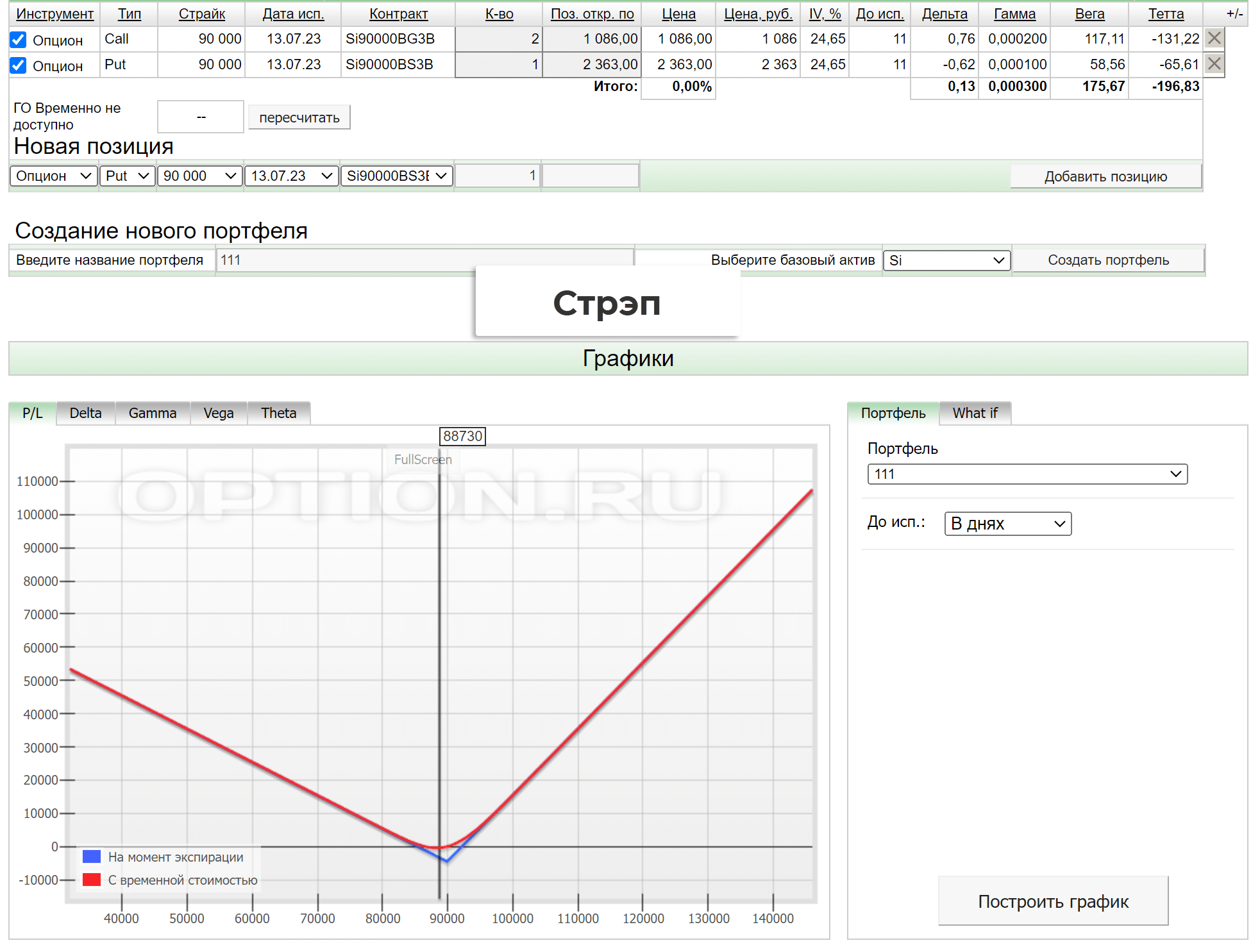Delete the Call option row with X
Image resolution: width=1260 pixels, height=952 pixels.
1213,38
